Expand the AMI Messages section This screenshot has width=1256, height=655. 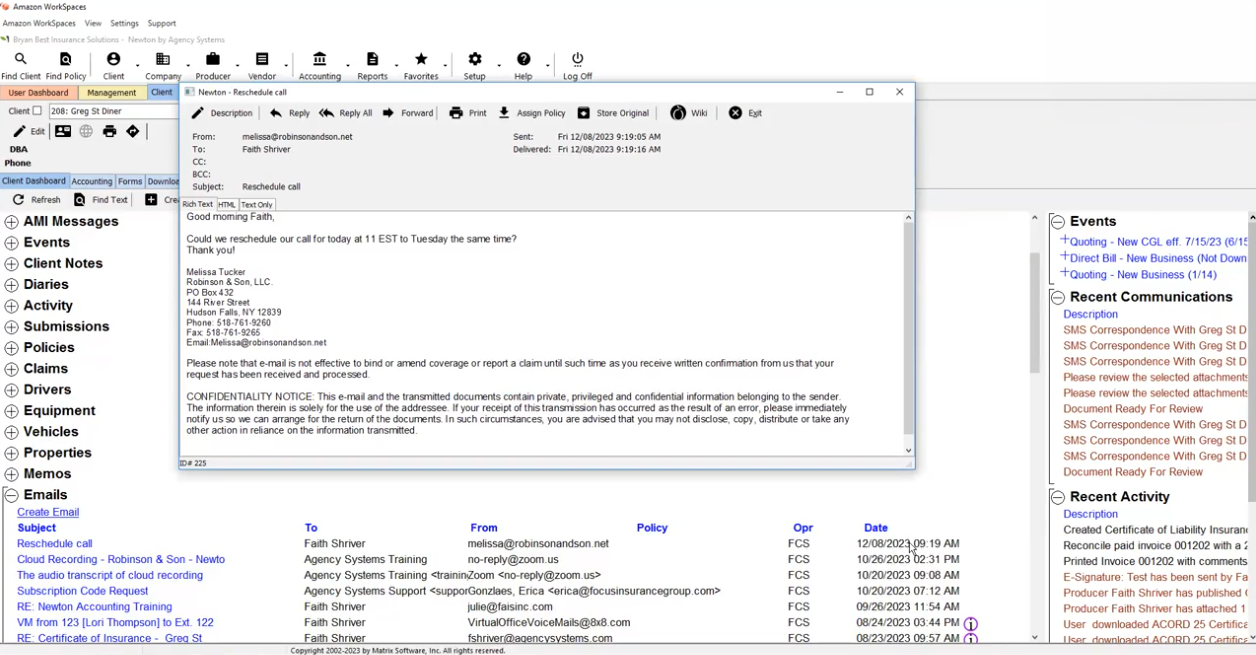(12, 222)
